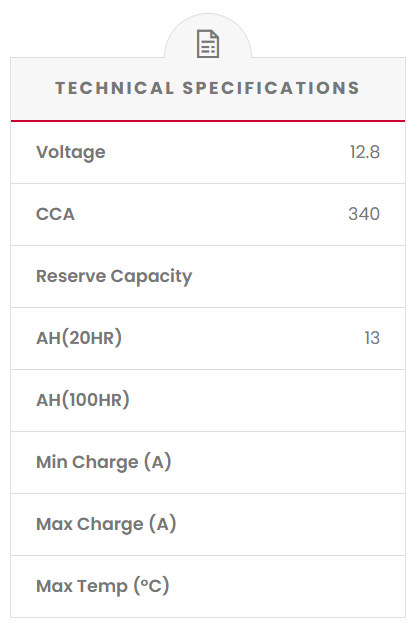418x631 pixels.
Task: Click the Min Charge (A) label
Action: [104, 462]
